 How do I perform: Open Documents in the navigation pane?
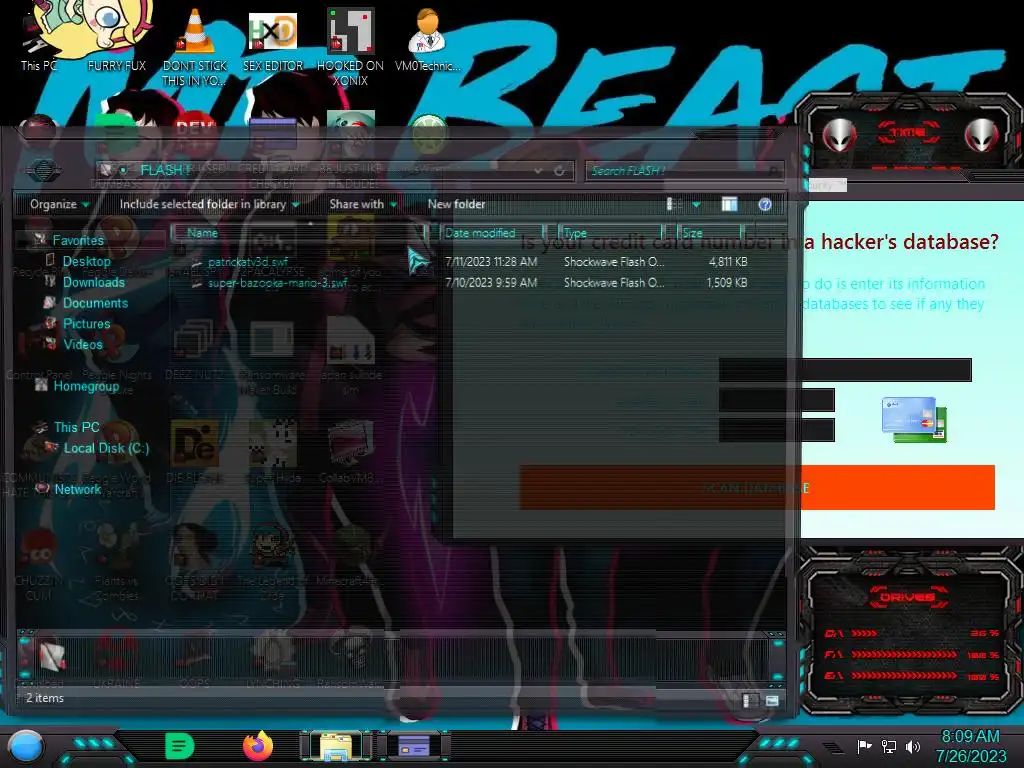[95, 303]
